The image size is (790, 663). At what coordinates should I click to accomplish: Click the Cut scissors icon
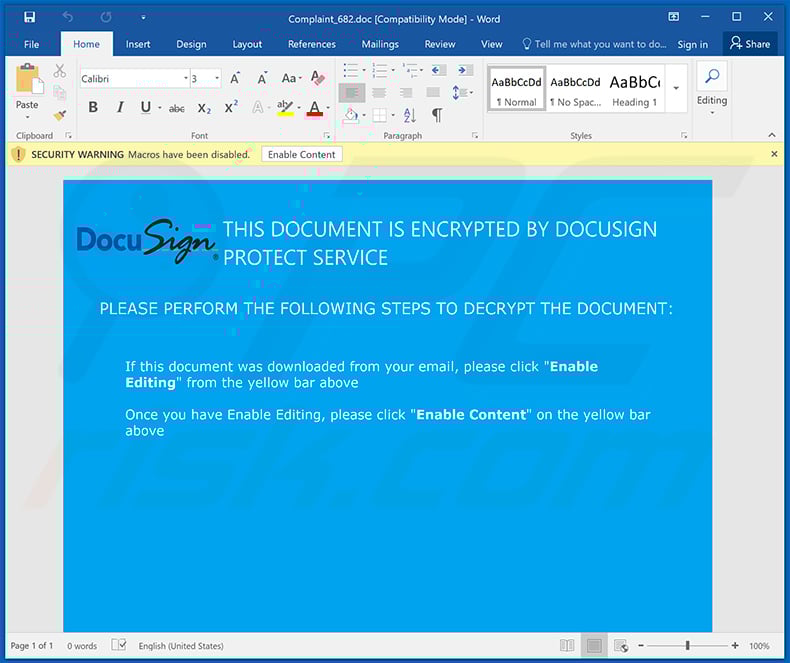59,71
